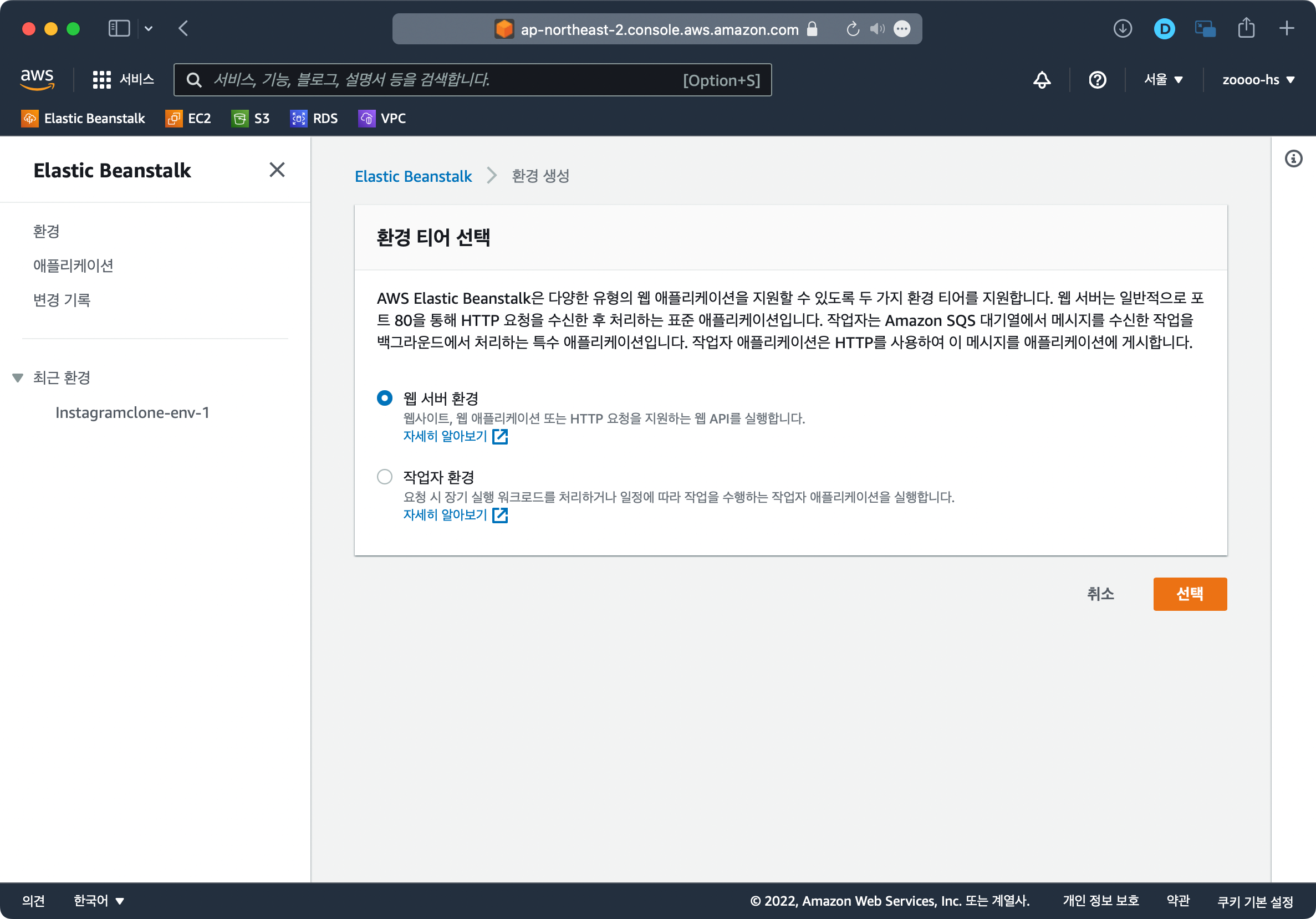The height and width of the screenshot is (919, 1316).
Task: Click the 환경 티어 선택 heading
Action: (x=433, y=237)
